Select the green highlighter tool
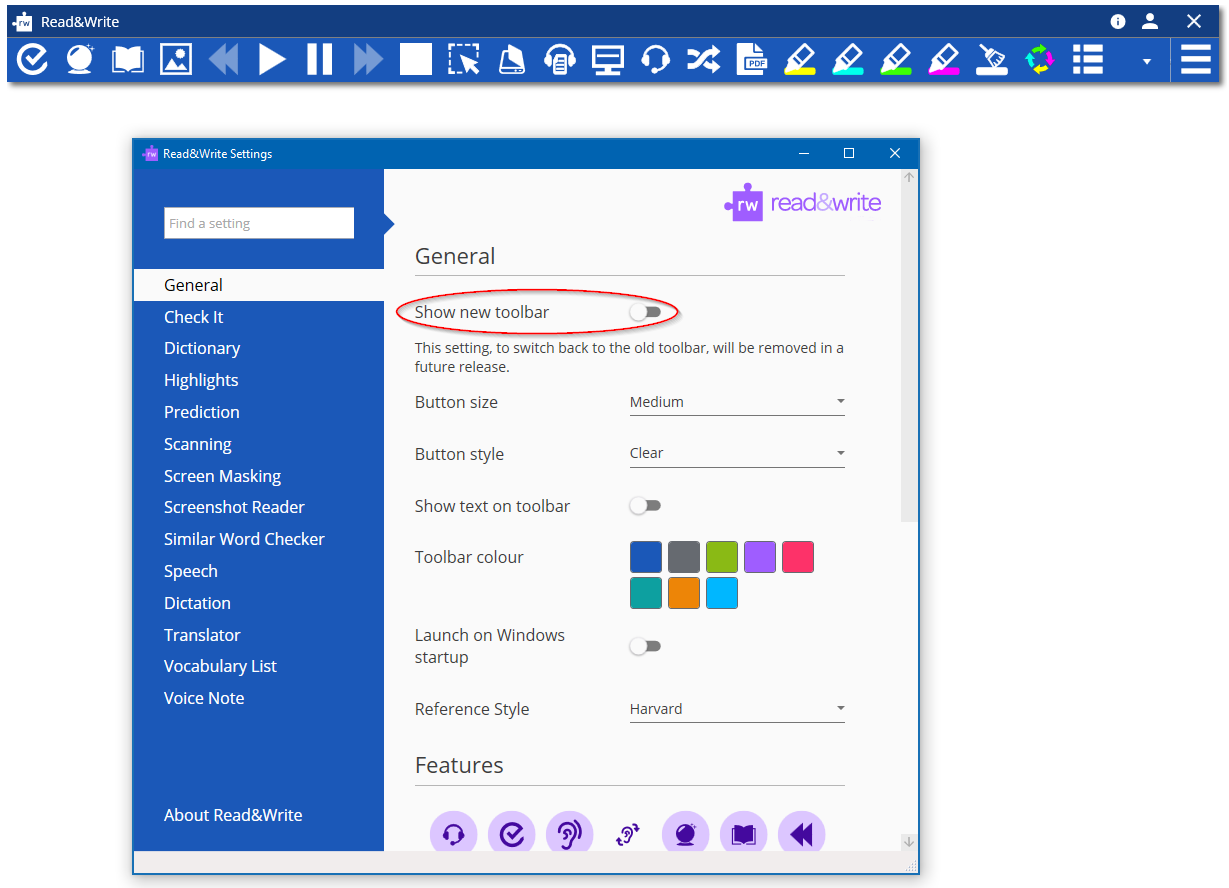 tap(895, 59)
